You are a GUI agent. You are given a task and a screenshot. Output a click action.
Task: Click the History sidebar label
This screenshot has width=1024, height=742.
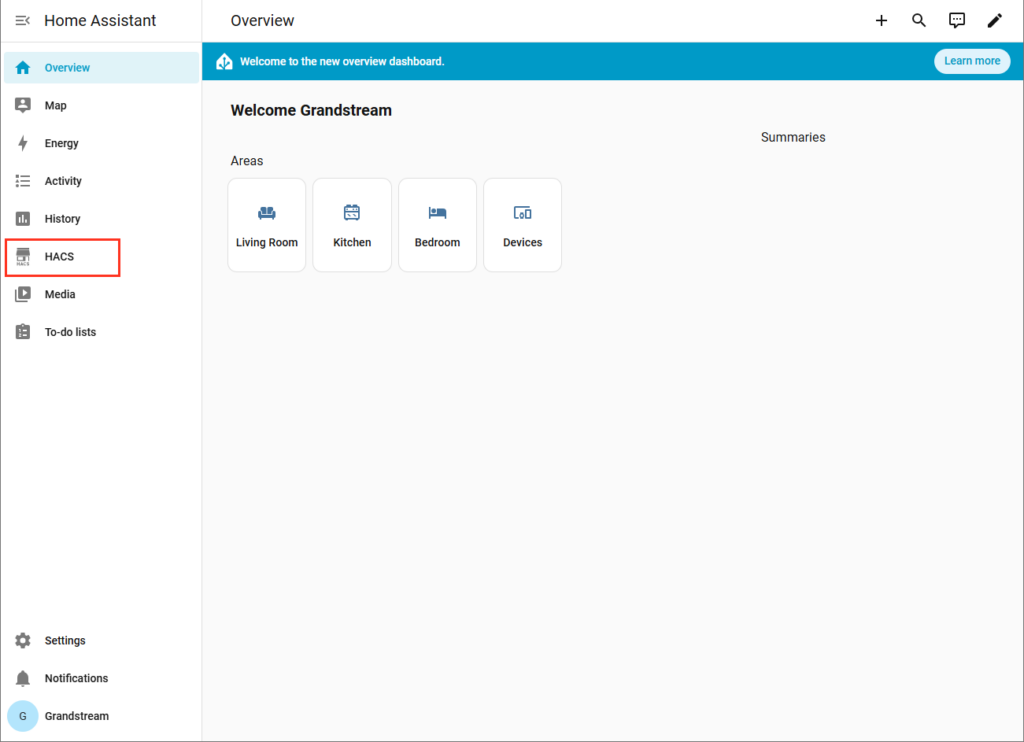click(x=63, y=219)
